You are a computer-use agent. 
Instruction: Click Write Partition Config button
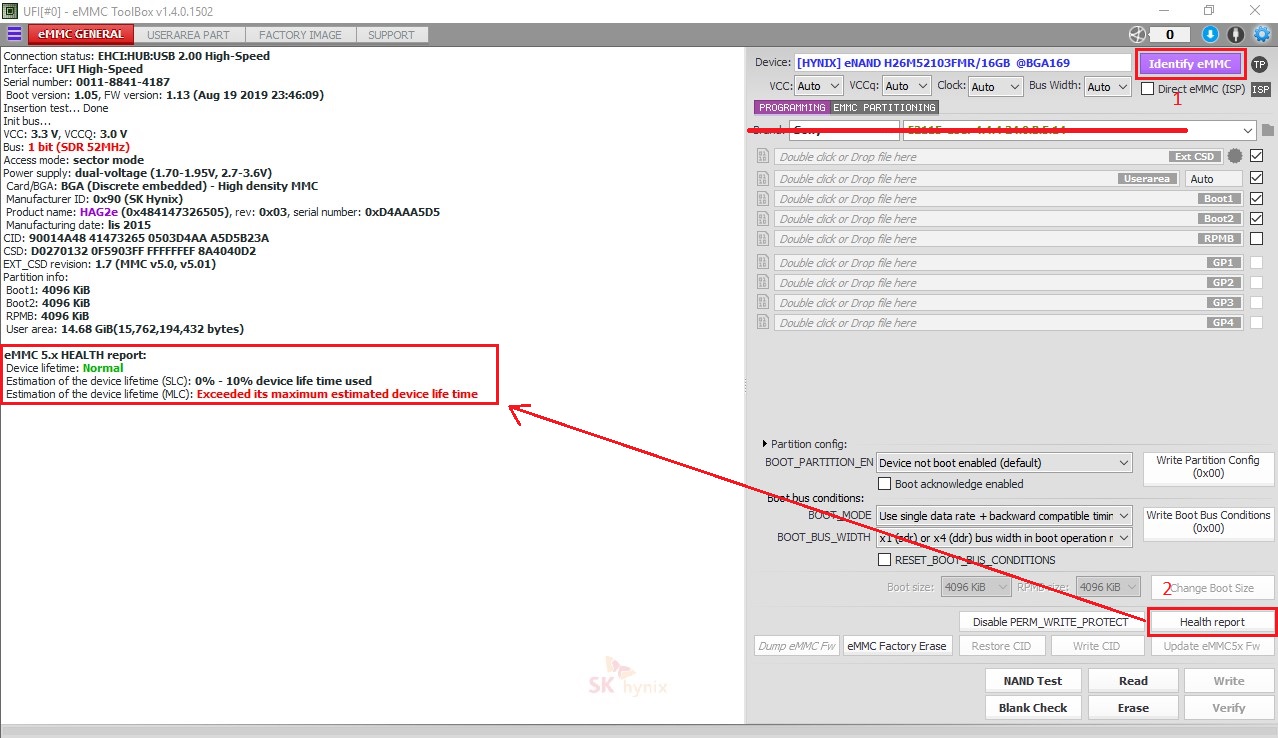(x=1207, y=467)
